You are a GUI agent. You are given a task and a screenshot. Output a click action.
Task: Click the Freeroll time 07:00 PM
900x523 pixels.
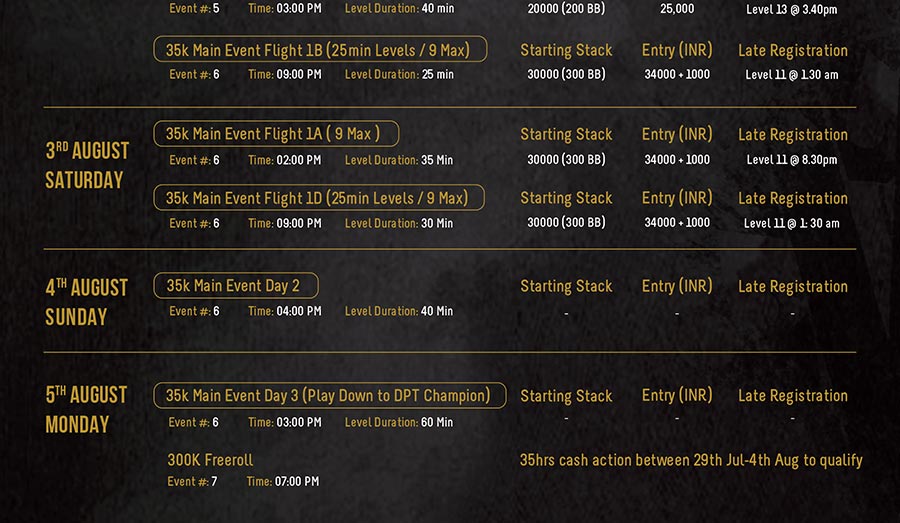297,482
